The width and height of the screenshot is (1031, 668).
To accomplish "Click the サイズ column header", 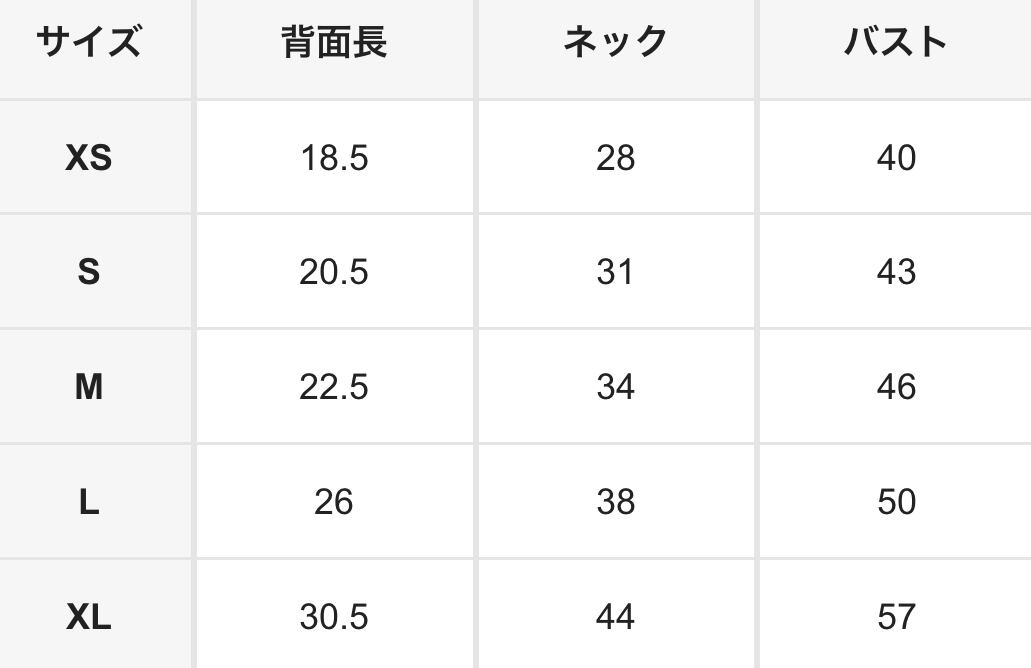I will 88,42.
